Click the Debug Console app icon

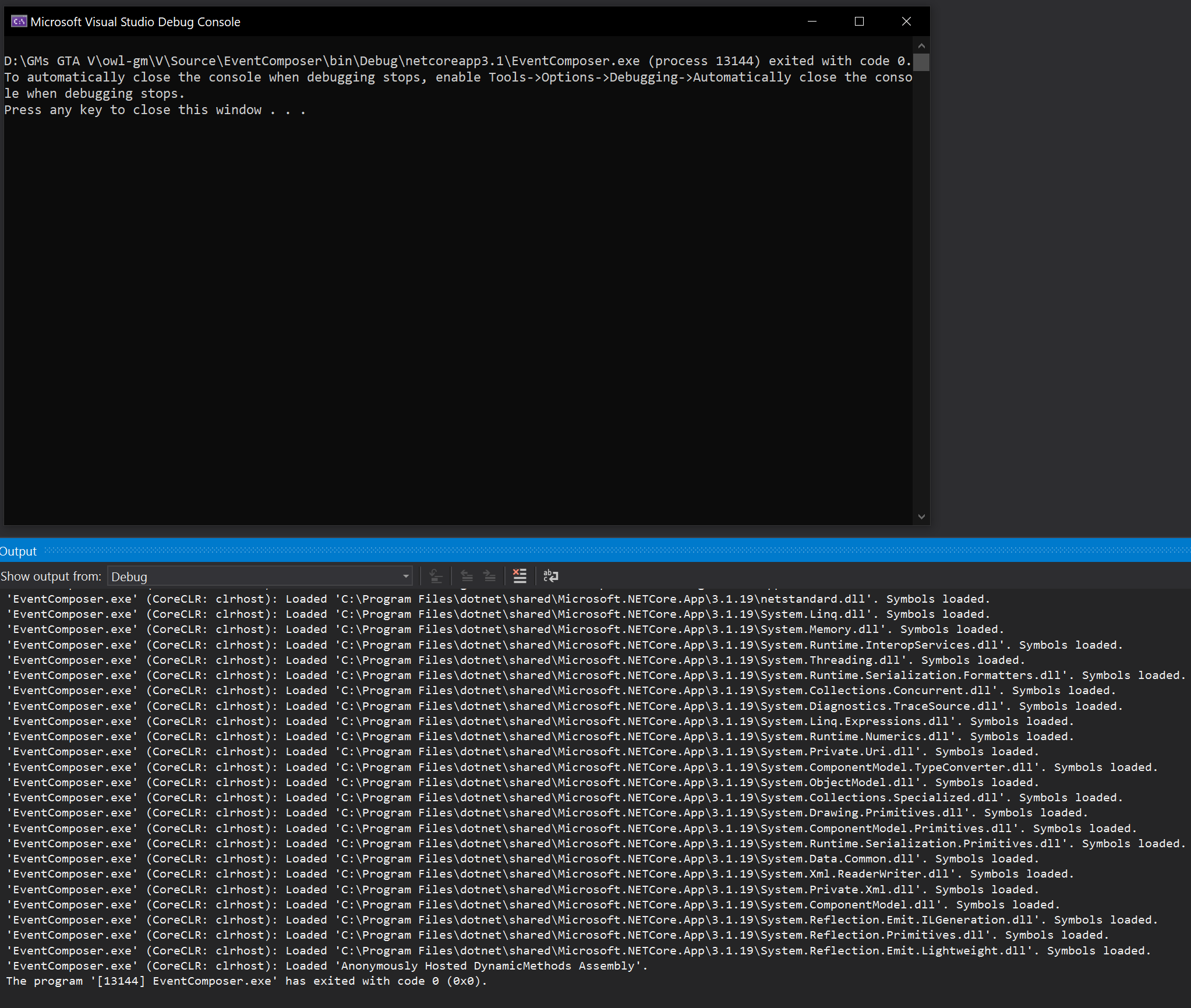(x=19, y=22)
